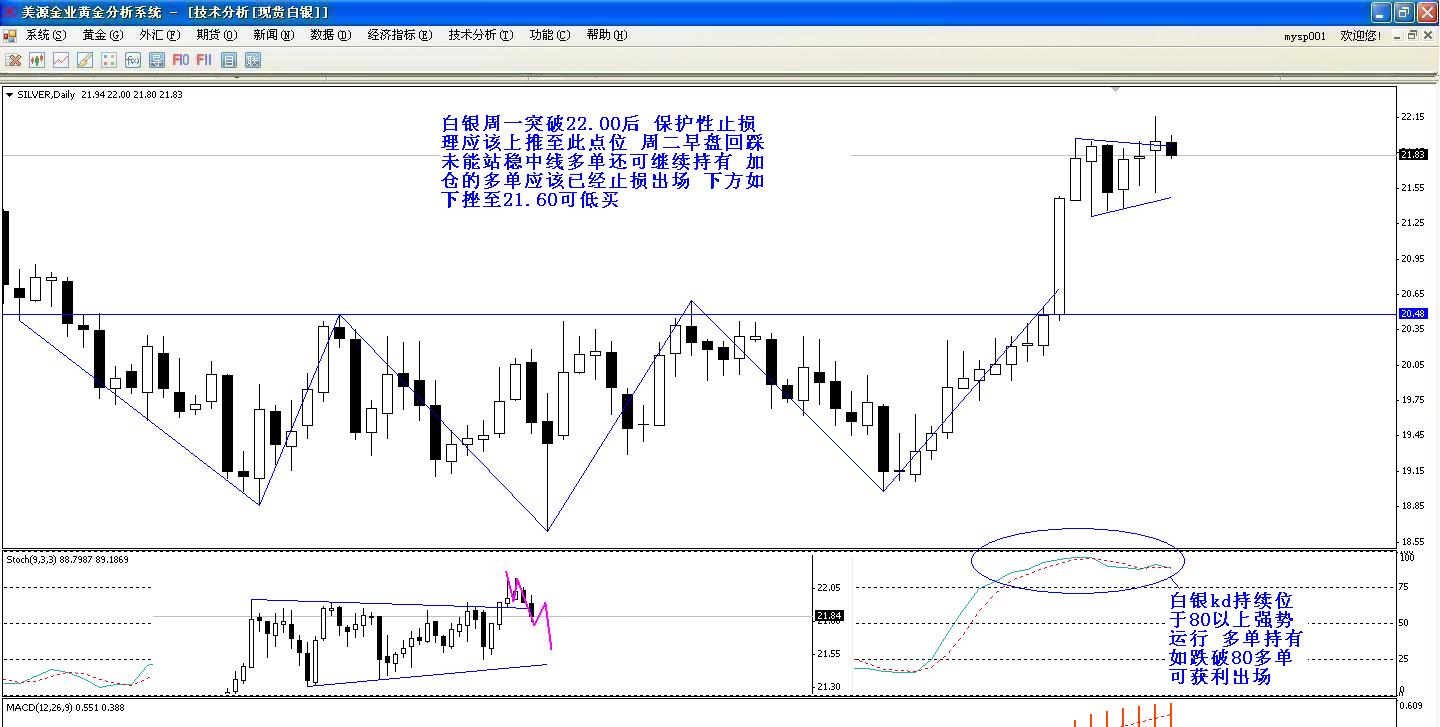Click the gray chart shift triangle marker

[x=1116, y=91]
